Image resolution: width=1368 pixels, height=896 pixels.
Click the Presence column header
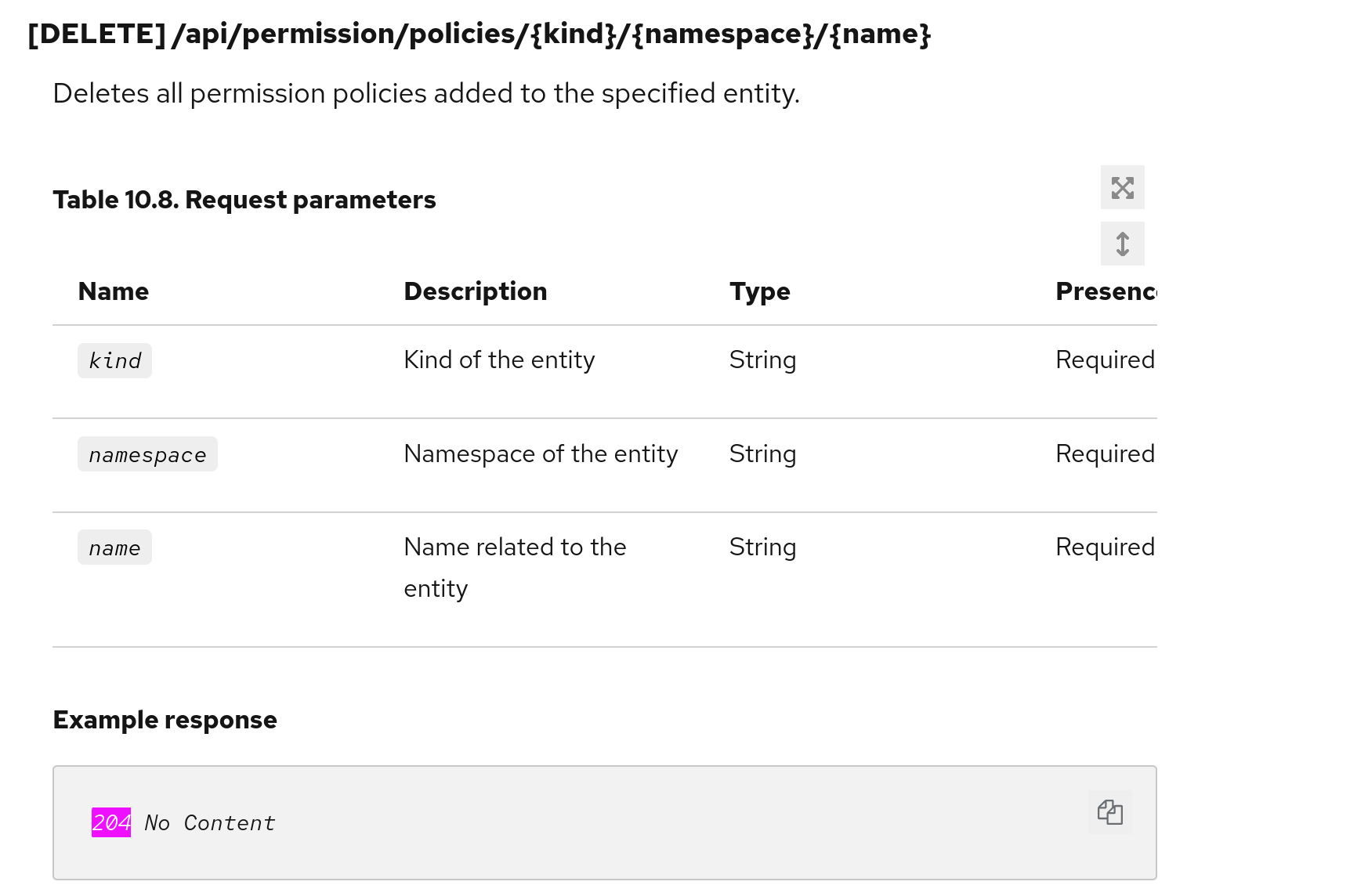click(1105, 291)
